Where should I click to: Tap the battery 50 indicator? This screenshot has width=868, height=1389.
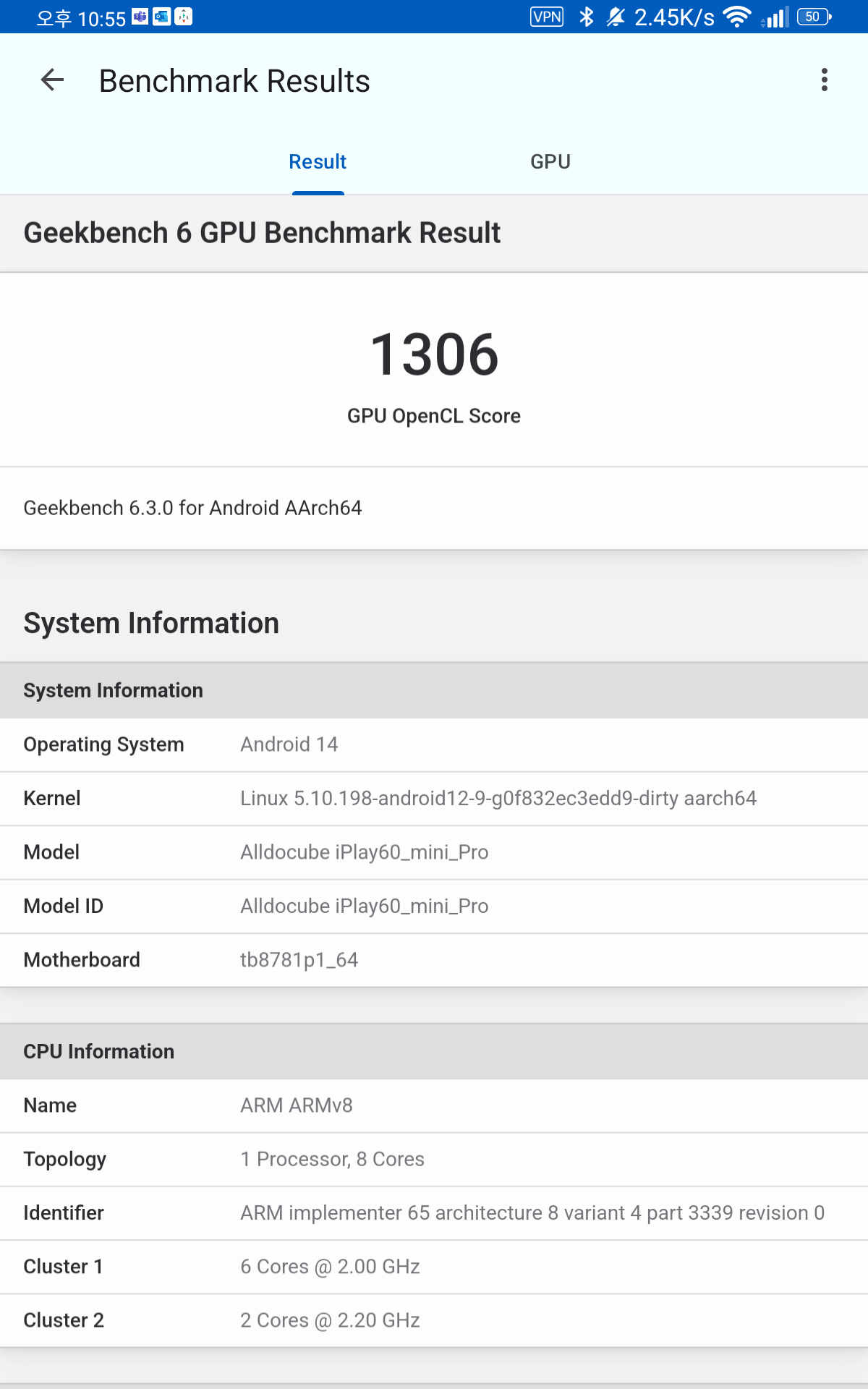pyautogui.click(x=814, y=17)
